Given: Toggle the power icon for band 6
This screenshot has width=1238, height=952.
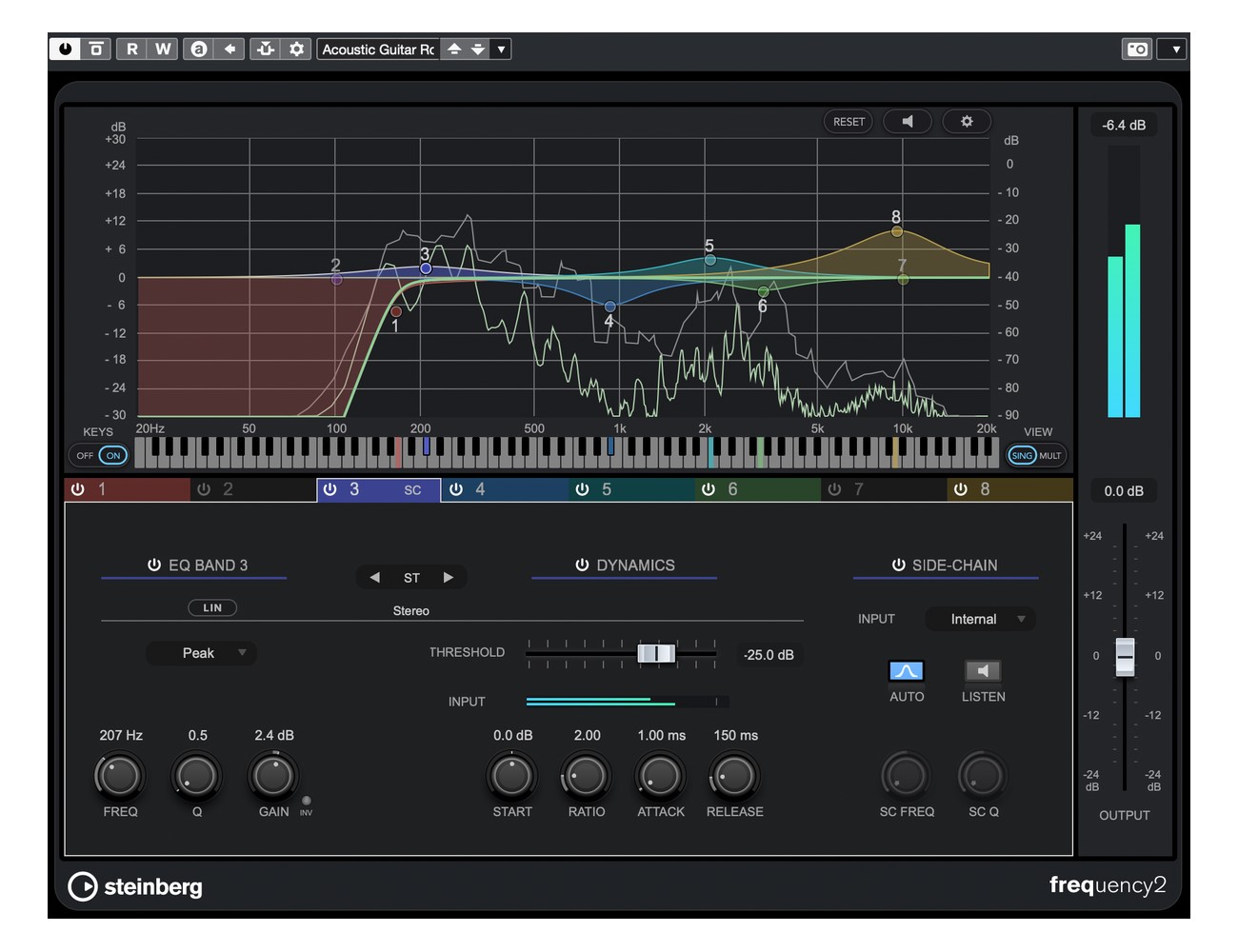Looking at the screenshot, I should 708,489.
